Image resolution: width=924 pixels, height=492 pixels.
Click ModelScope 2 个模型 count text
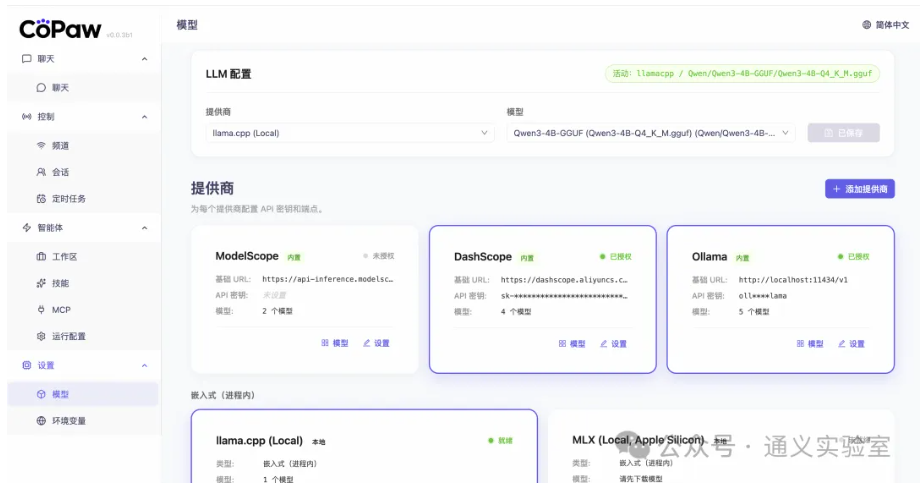(x=278, y=311)
